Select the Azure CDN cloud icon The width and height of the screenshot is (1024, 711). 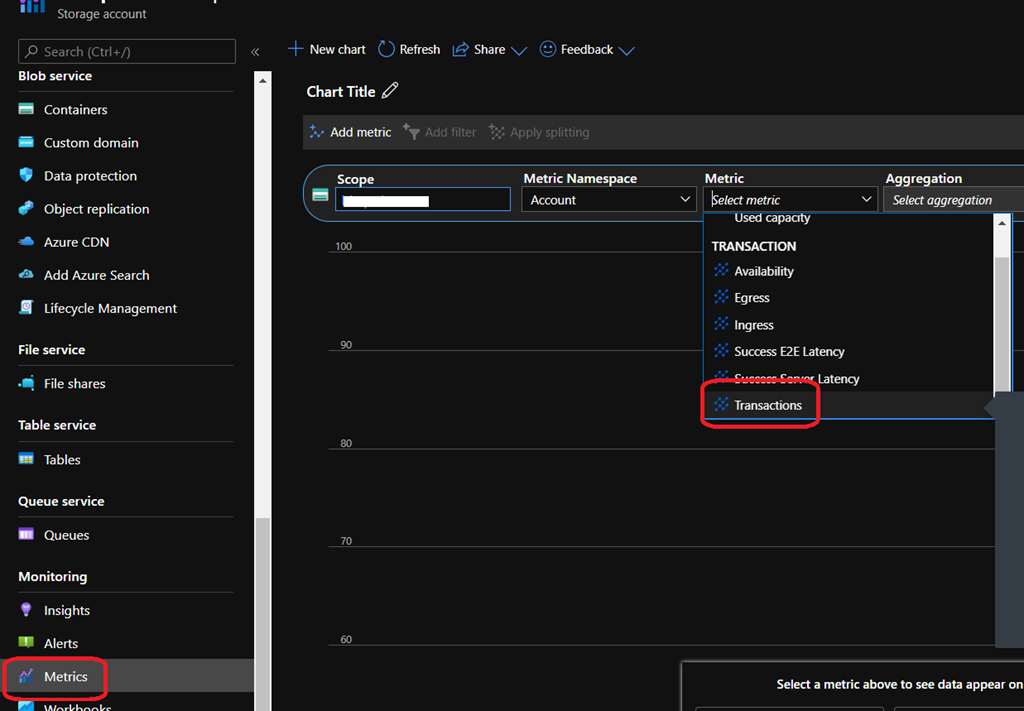26,242
